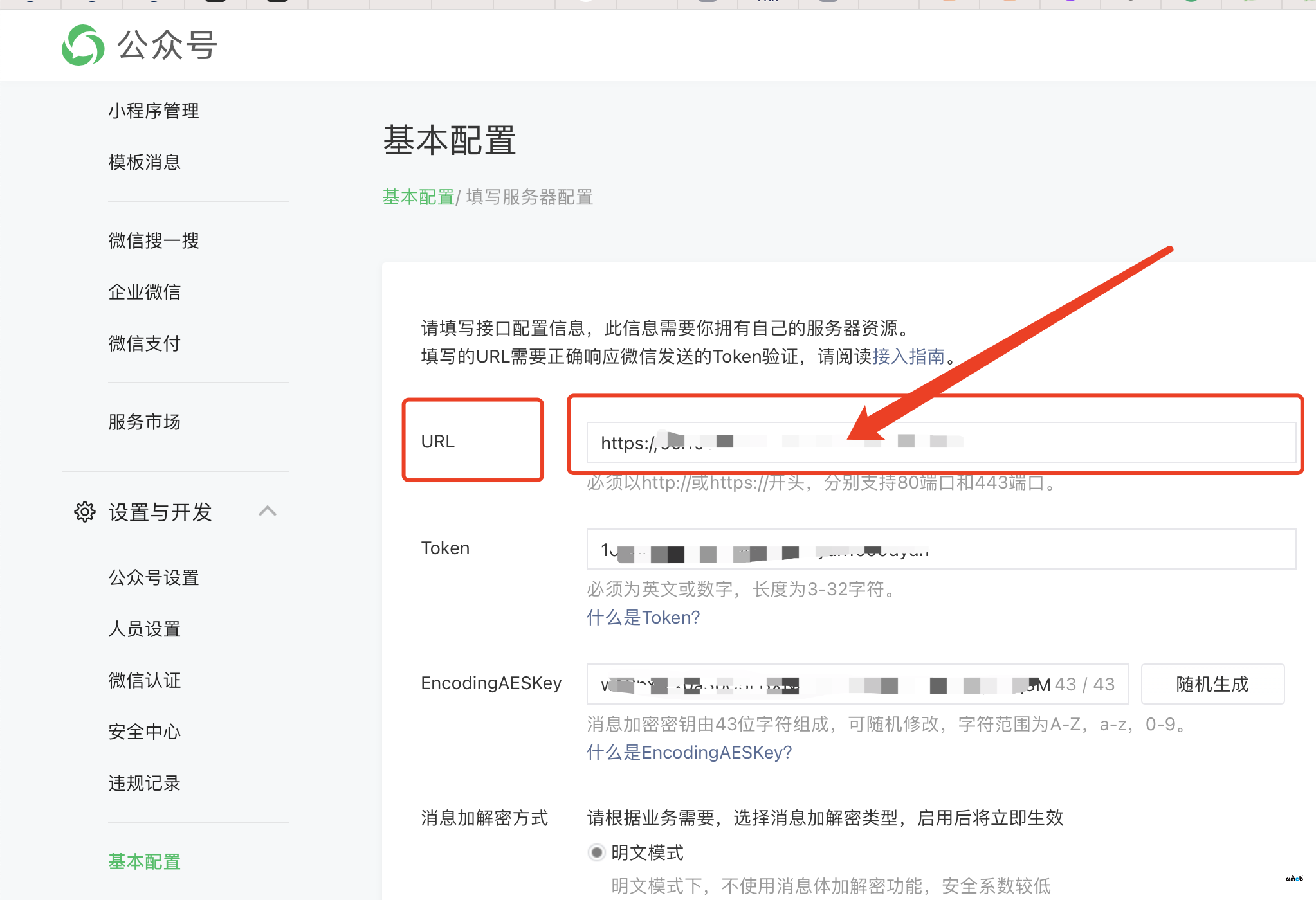Open 模板消息 in the sidebar
This screenshot has height=900, width=1316.
coord(145,162)
